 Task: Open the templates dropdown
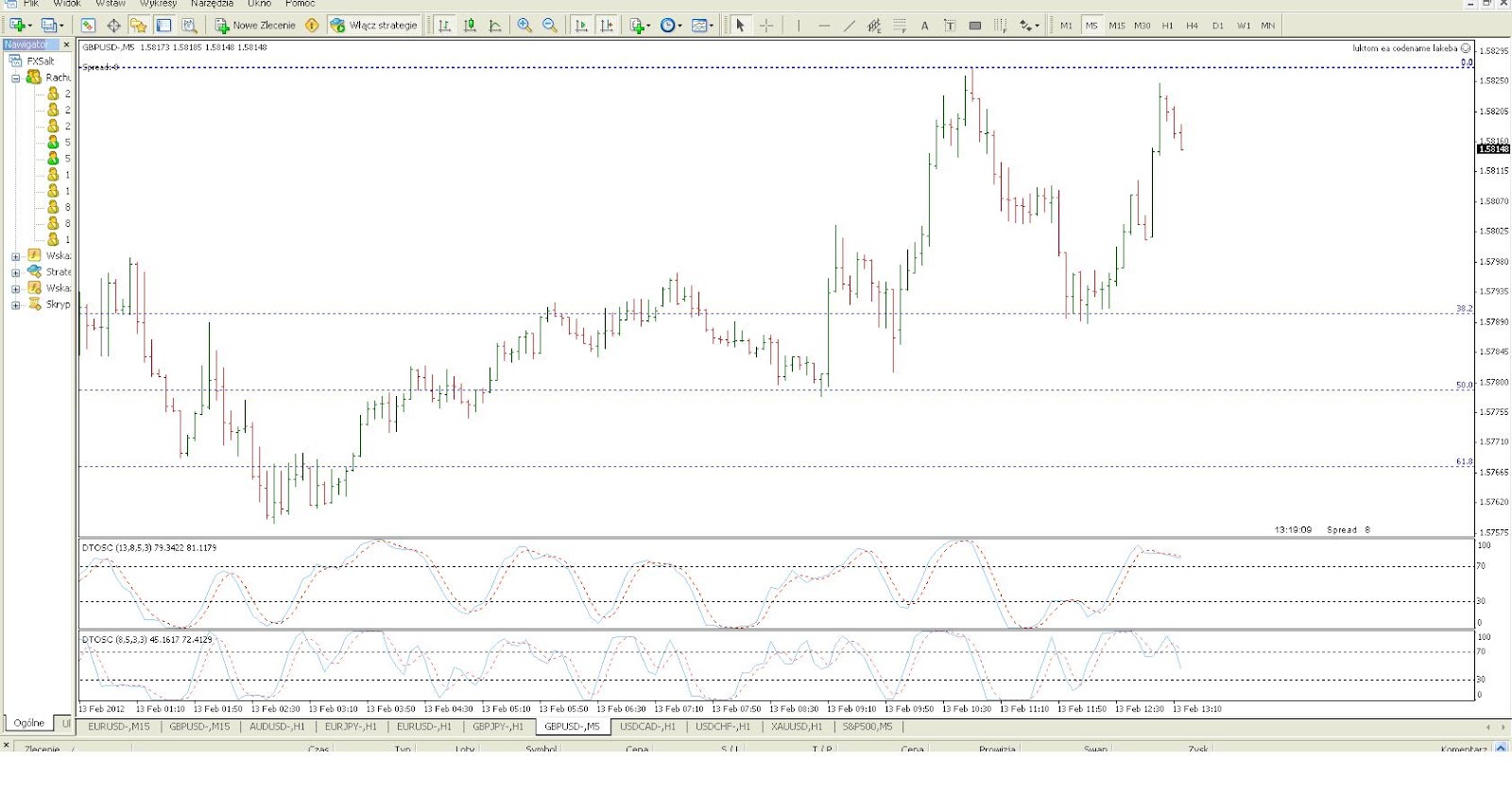702,26
